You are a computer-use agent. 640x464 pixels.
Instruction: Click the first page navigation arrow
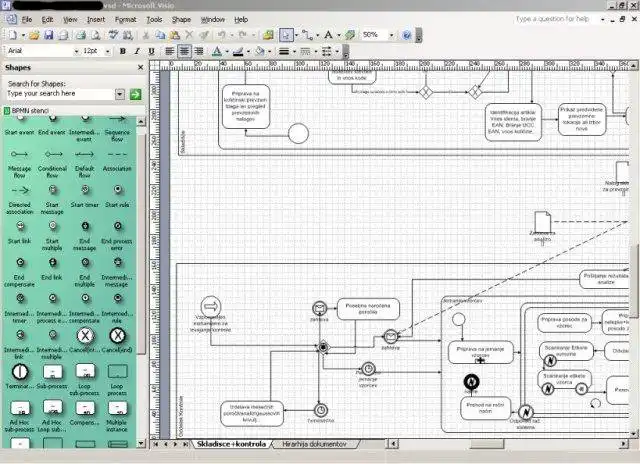click(156, 444)
